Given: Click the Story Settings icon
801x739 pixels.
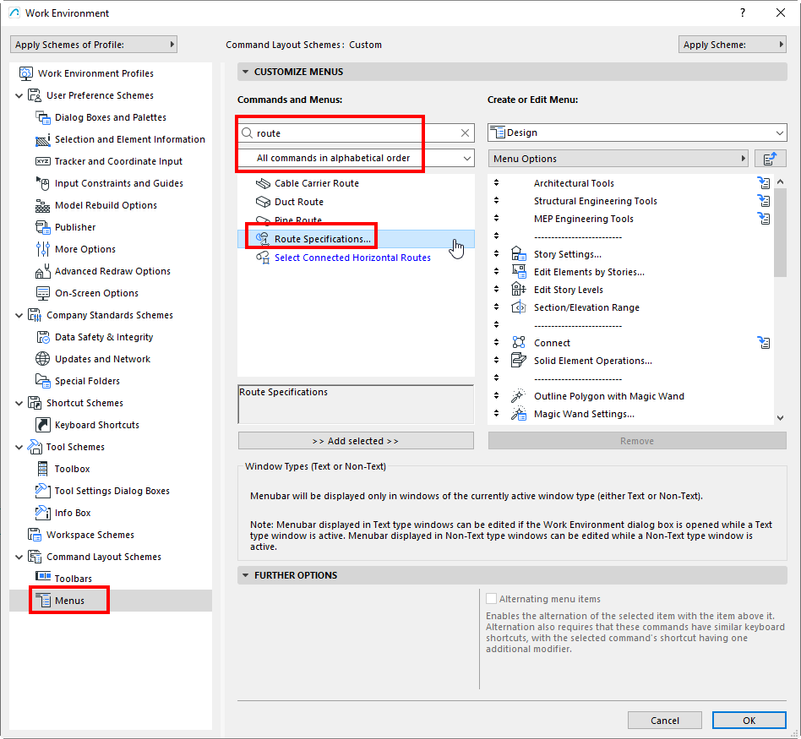Looking at the screenshot, I should click(x=519, y=254).
